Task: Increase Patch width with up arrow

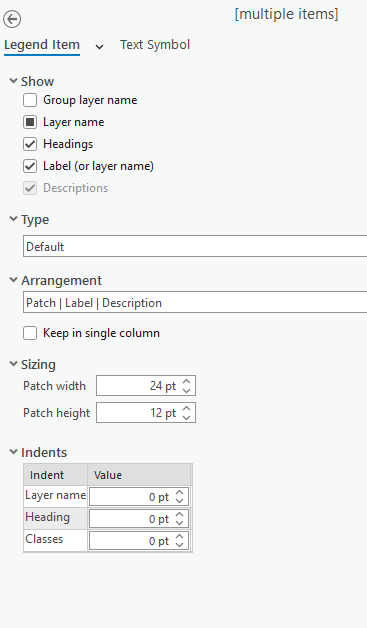Action: click(x=186, y=382)
